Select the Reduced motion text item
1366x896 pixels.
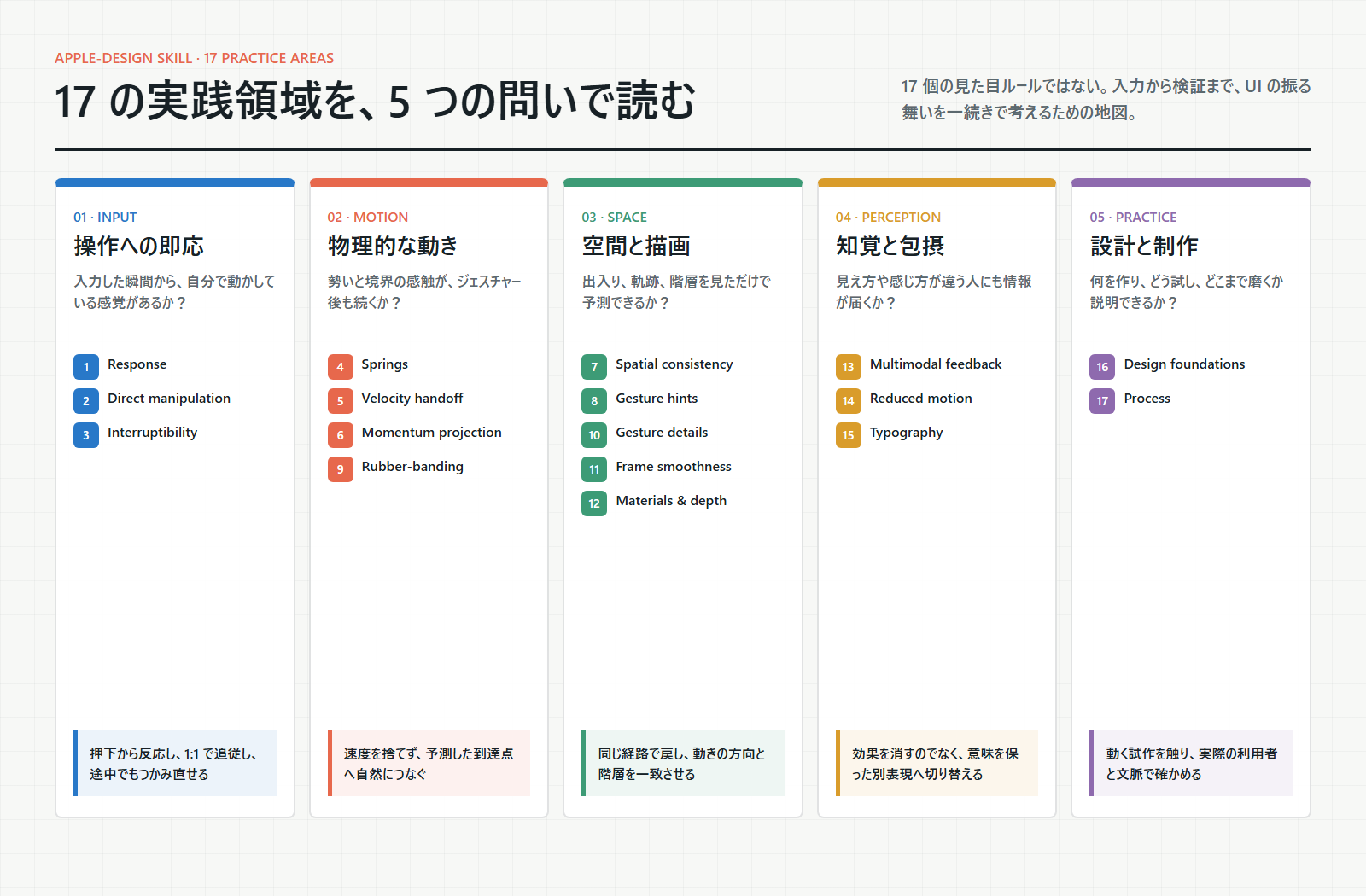click(x=921, y=399)
